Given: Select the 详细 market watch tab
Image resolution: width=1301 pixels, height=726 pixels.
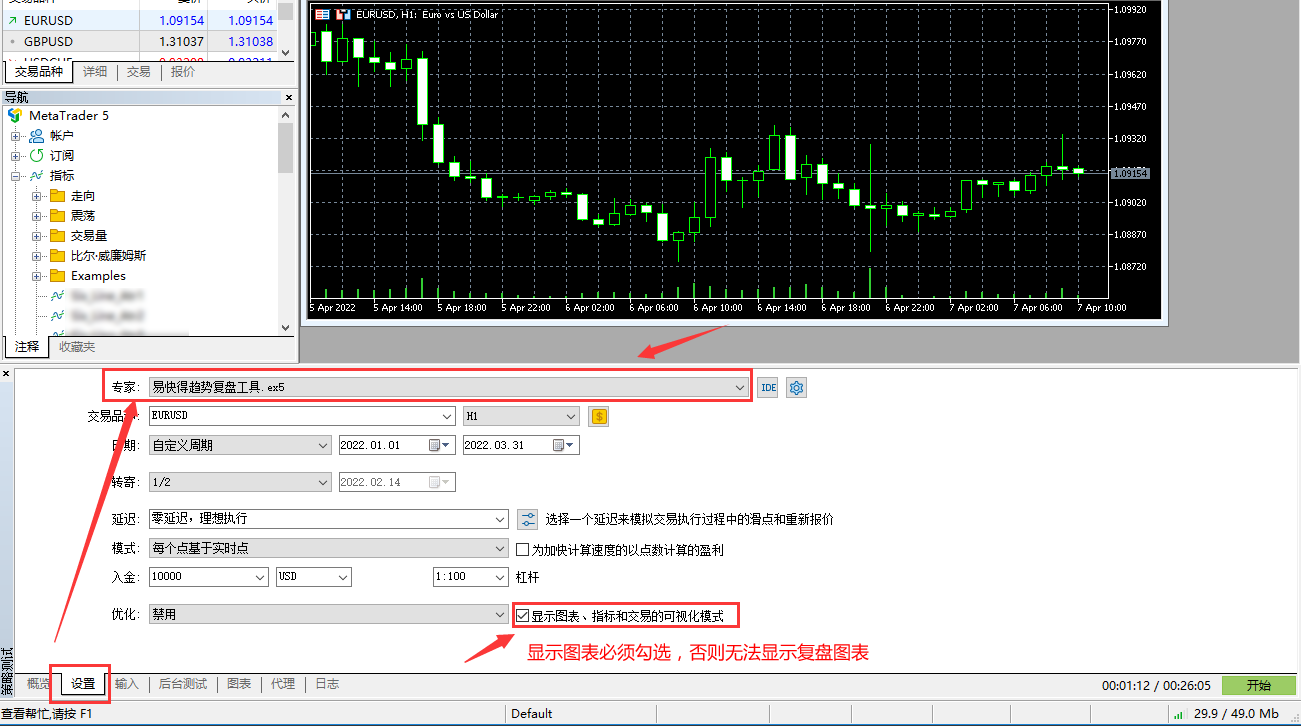Looking at the screenshot, I should point(95,72).
